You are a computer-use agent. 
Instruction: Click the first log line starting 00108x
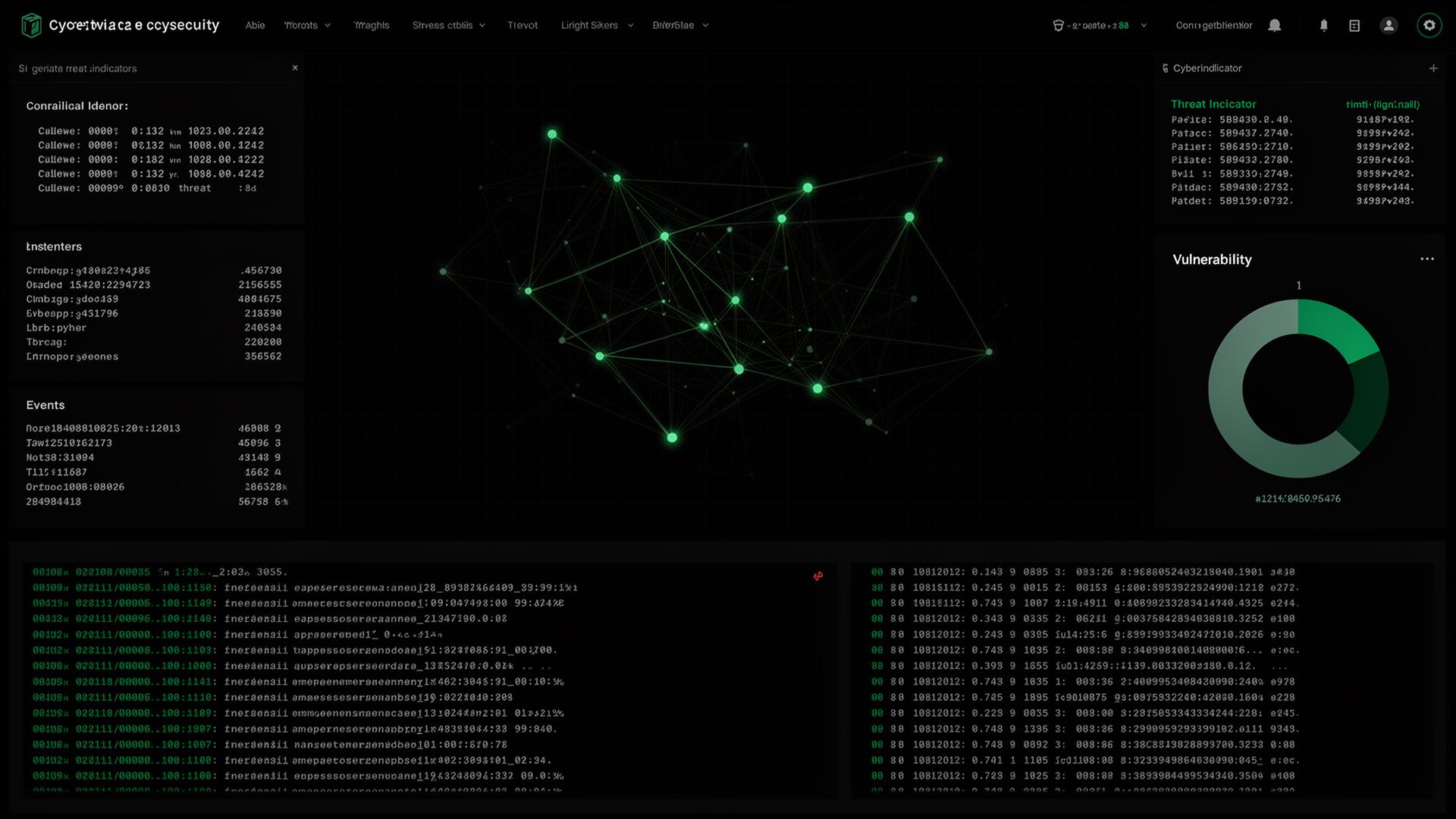coord(160,572)
